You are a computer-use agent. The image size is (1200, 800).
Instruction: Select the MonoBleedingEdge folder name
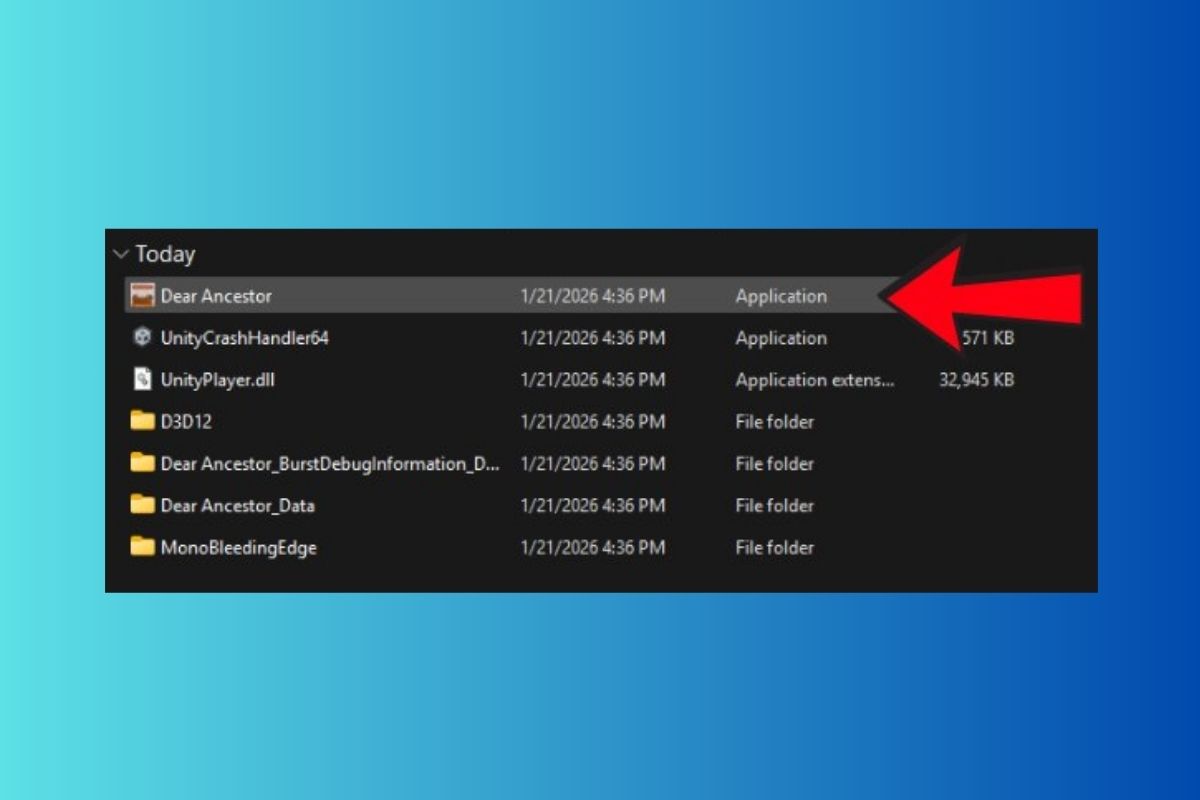238,548
